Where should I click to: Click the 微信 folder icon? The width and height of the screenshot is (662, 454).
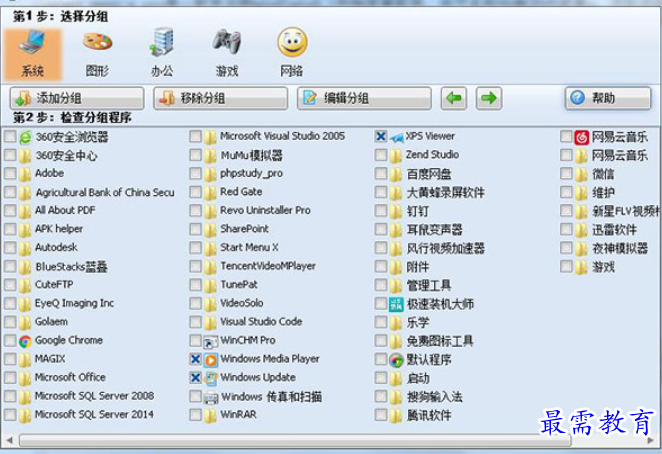coord(582,174)
